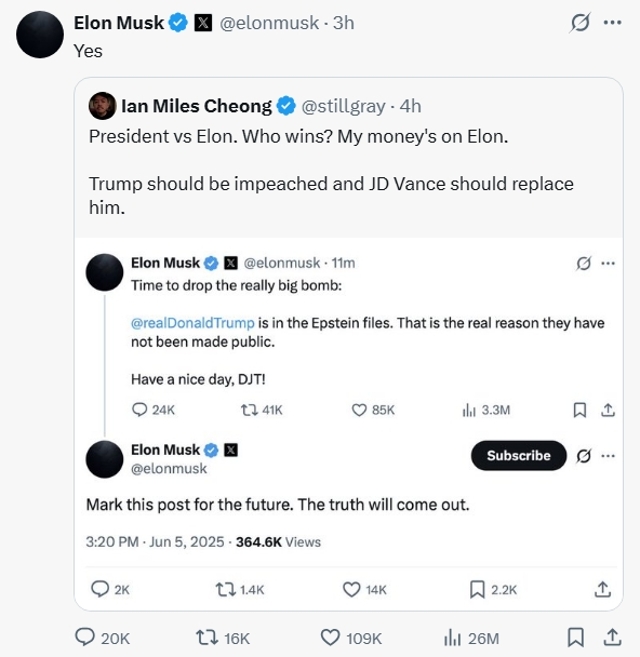The image size is (640, 657).
Task: Open more options on embedded Epstein post
Action: (608, 263)
